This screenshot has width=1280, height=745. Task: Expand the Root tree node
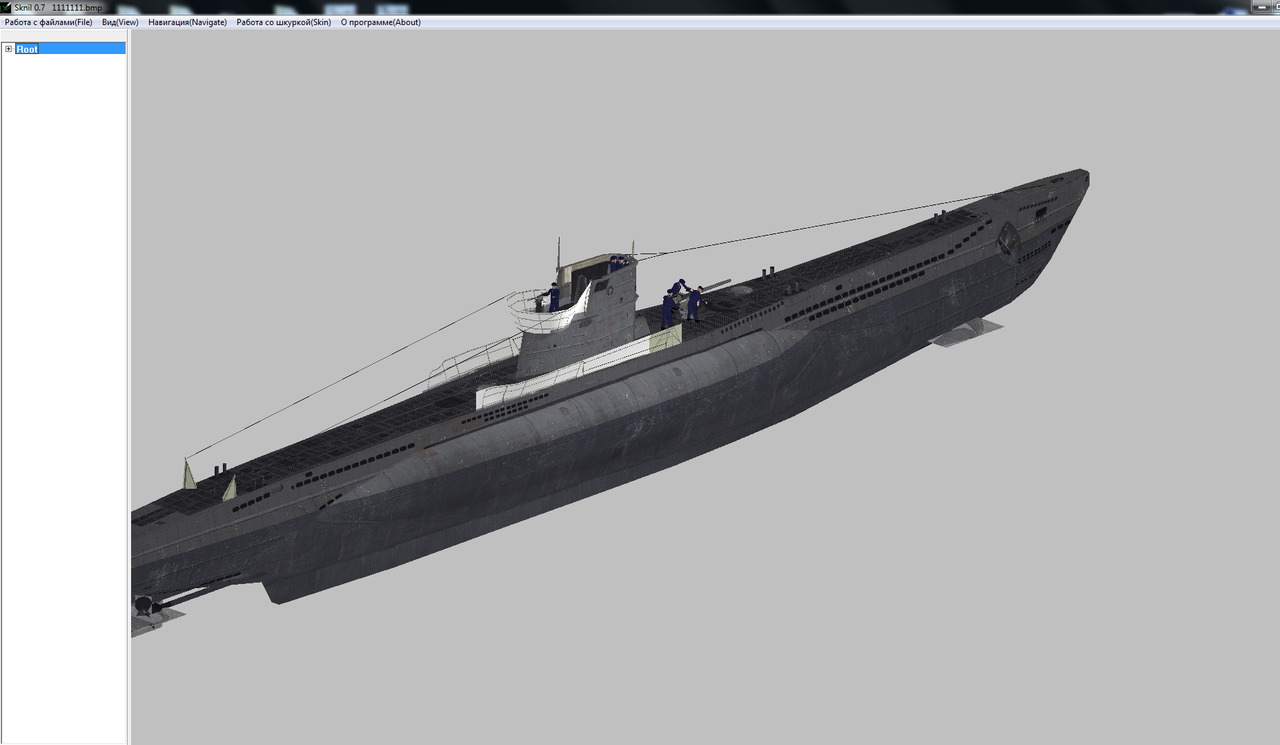coord(8,49)
